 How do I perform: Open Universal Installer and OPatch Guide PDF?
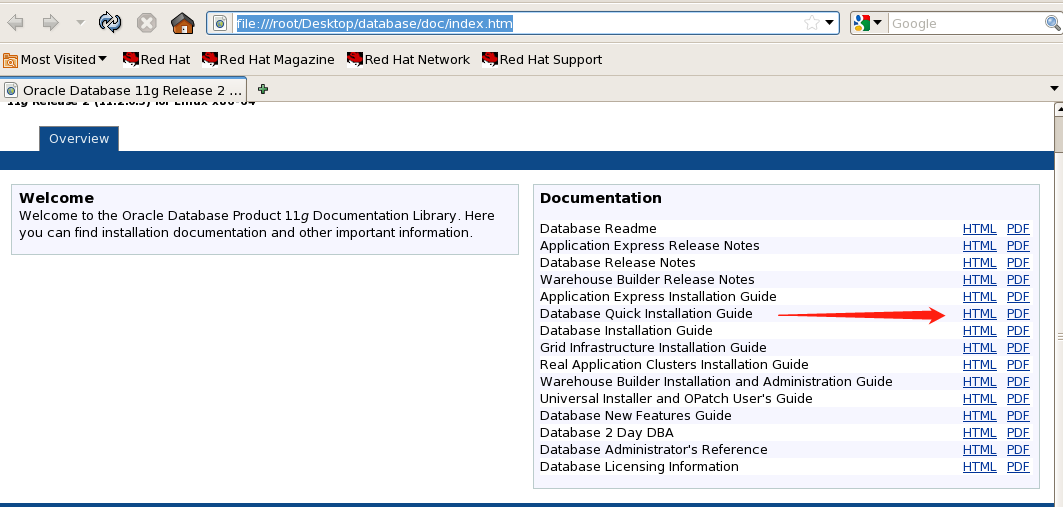click(x=1018, y=399)
